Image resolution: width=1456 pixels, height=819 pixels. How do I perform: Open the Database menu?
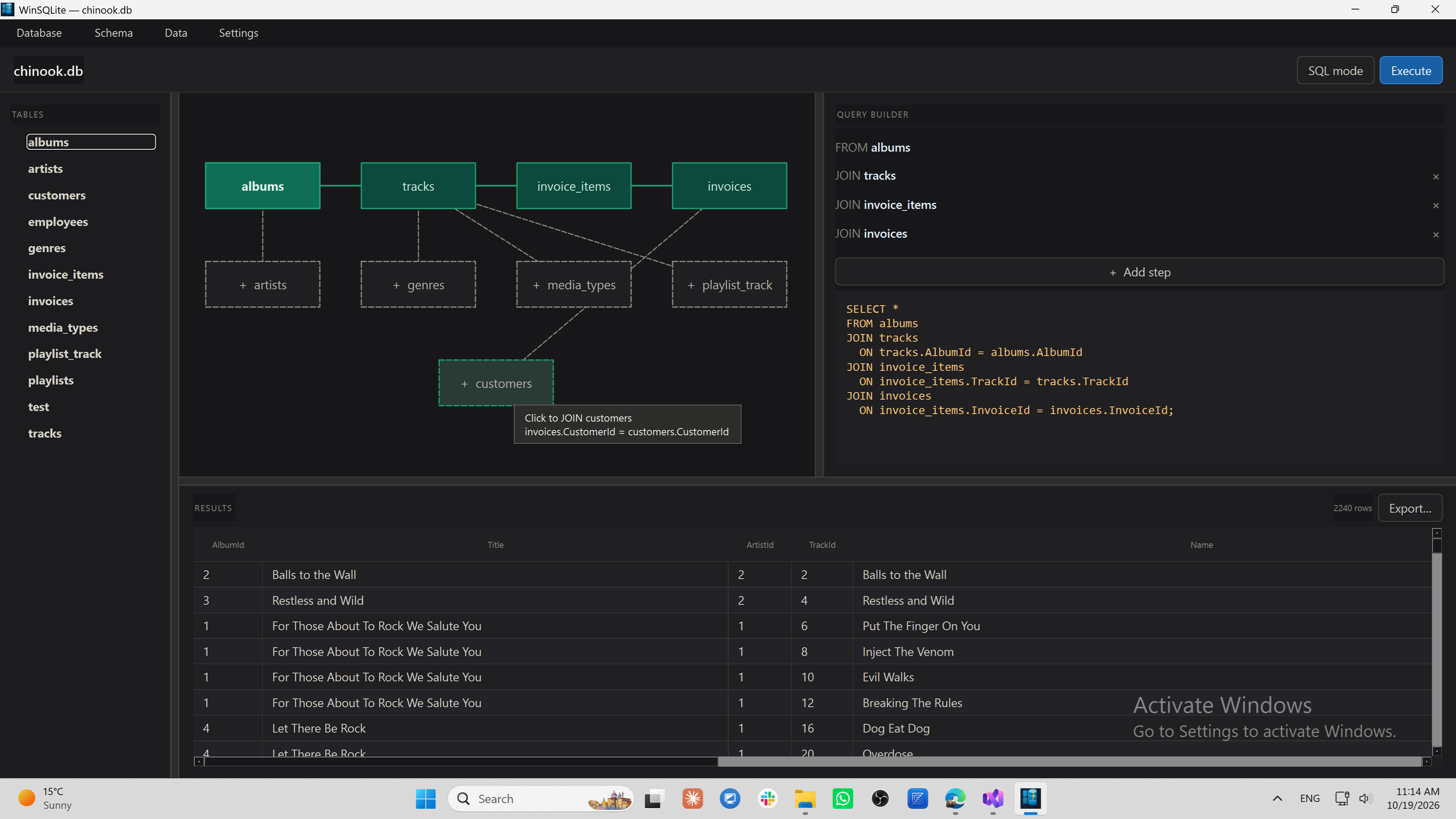39,33
